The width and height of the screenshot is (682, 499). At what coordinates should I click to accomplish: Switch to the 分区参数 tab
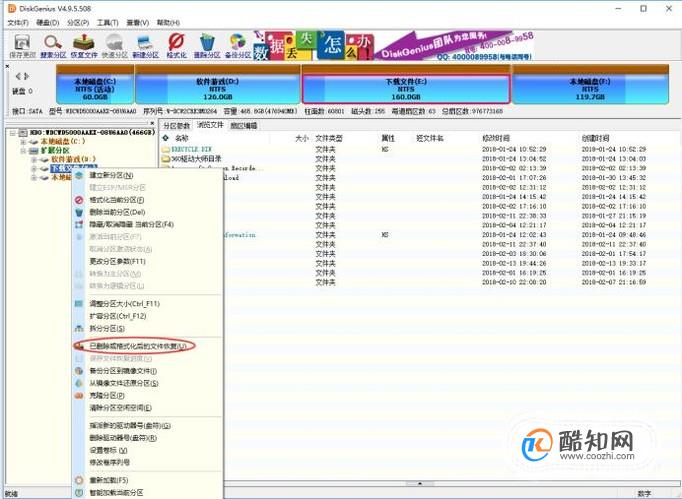click(176, 126)
